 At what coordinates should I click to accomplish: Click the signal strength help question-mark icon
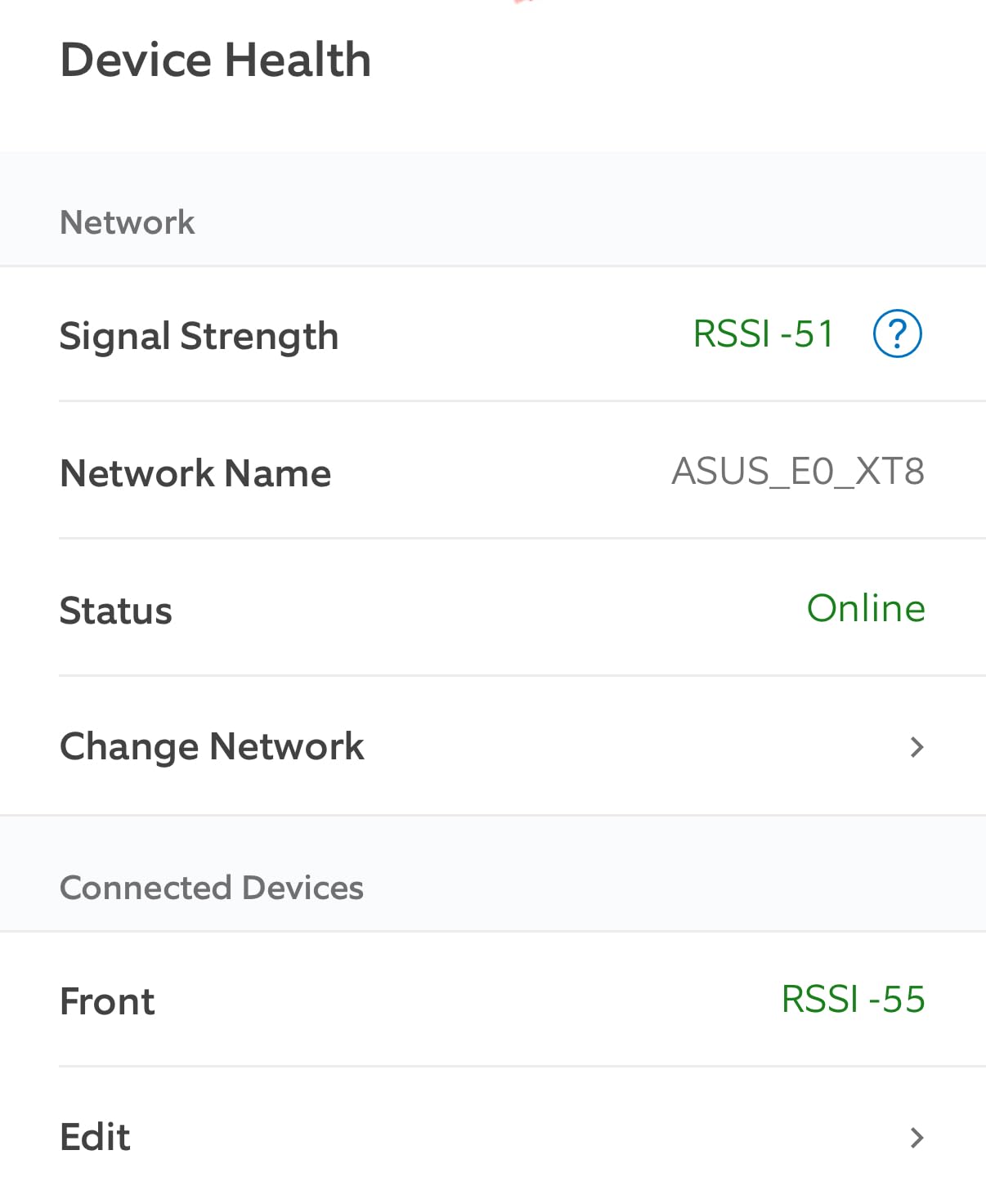coord(897,333)
